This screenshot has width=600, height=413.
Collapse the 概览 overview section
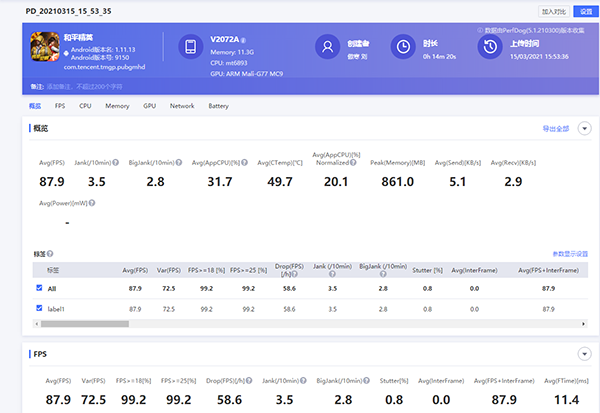[583, 129]
